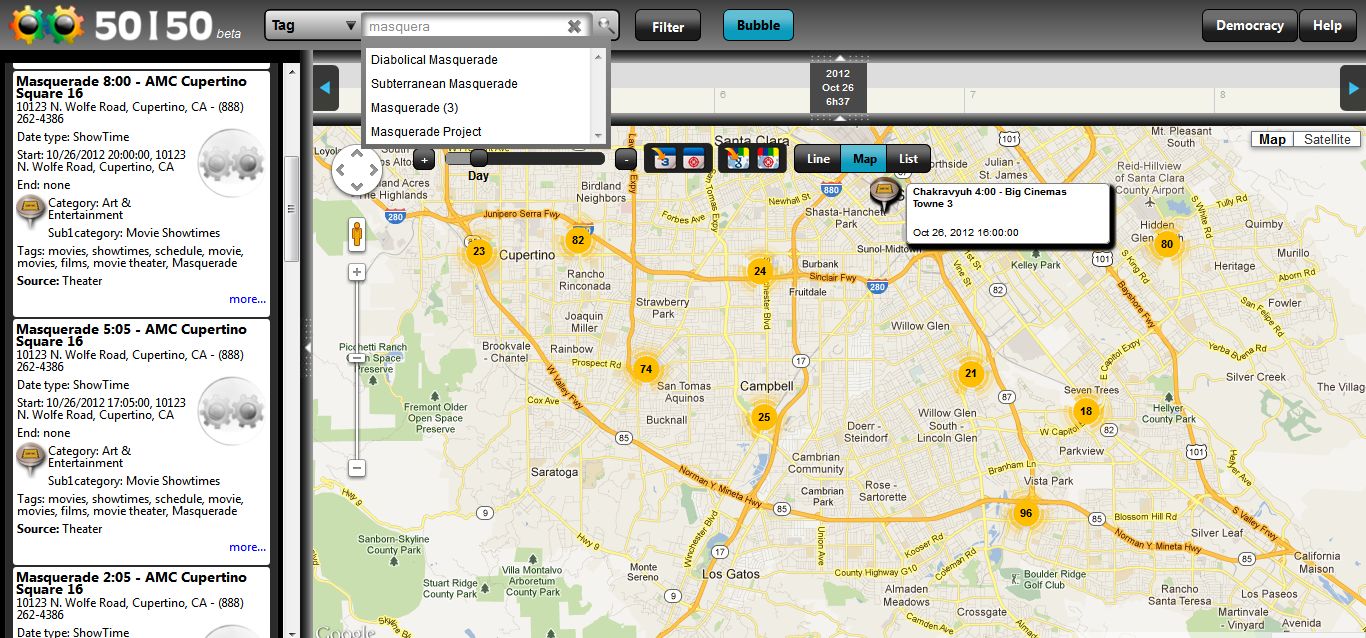1366x638 pixels.
Task: Clear the search box with the X icon
Action: (574, 27)
